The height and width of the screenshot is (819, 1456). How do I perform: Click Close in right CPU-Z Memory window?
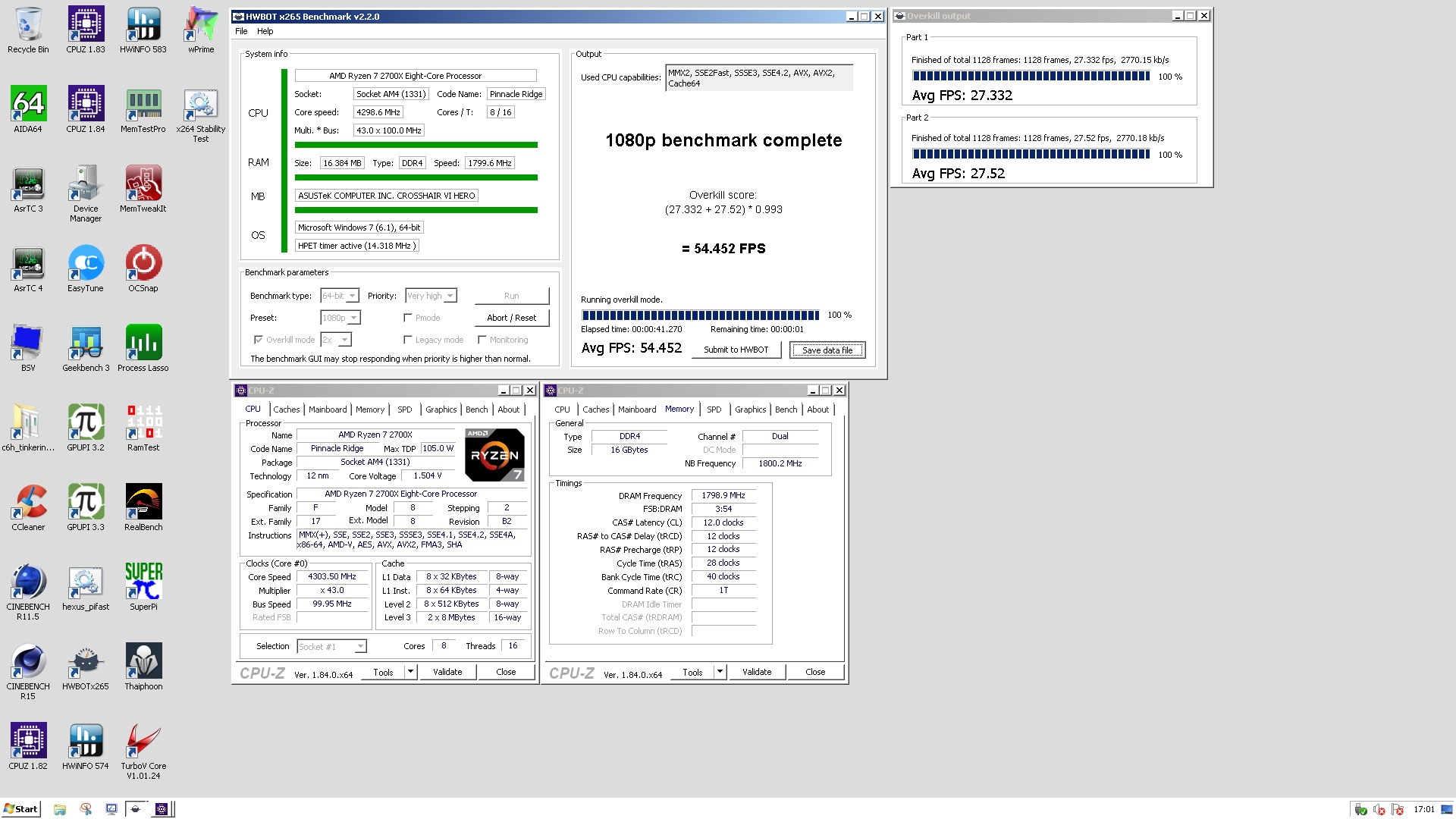tap(815, 672)
